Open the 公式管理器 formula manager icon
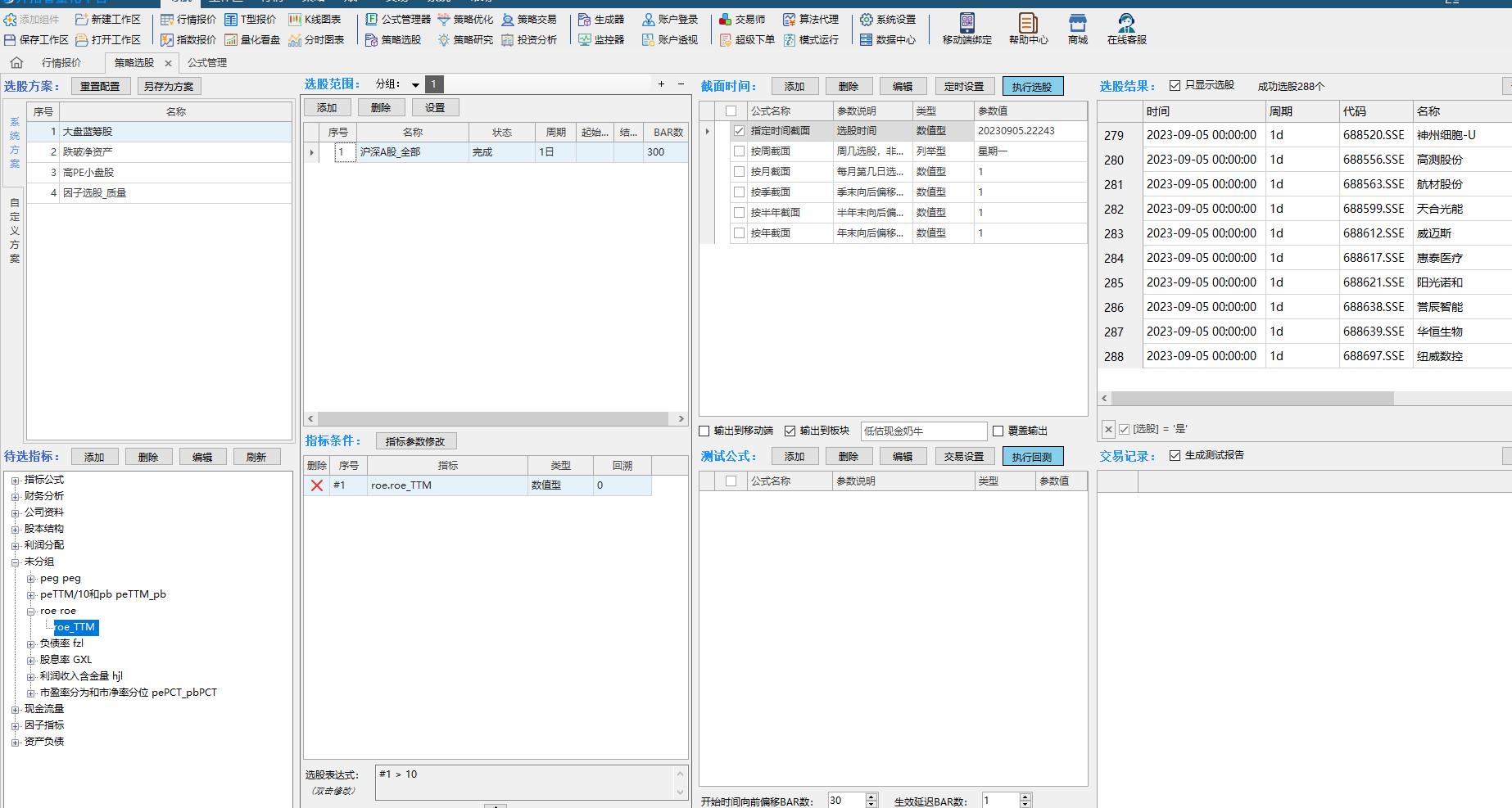 372,20
